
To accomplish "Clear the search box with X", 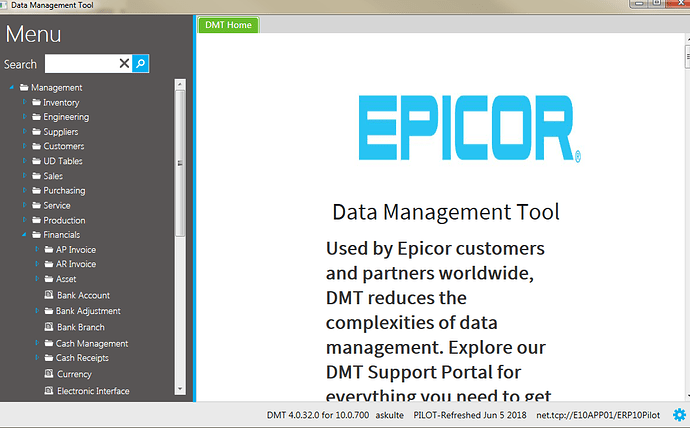I will coord(124,63).
